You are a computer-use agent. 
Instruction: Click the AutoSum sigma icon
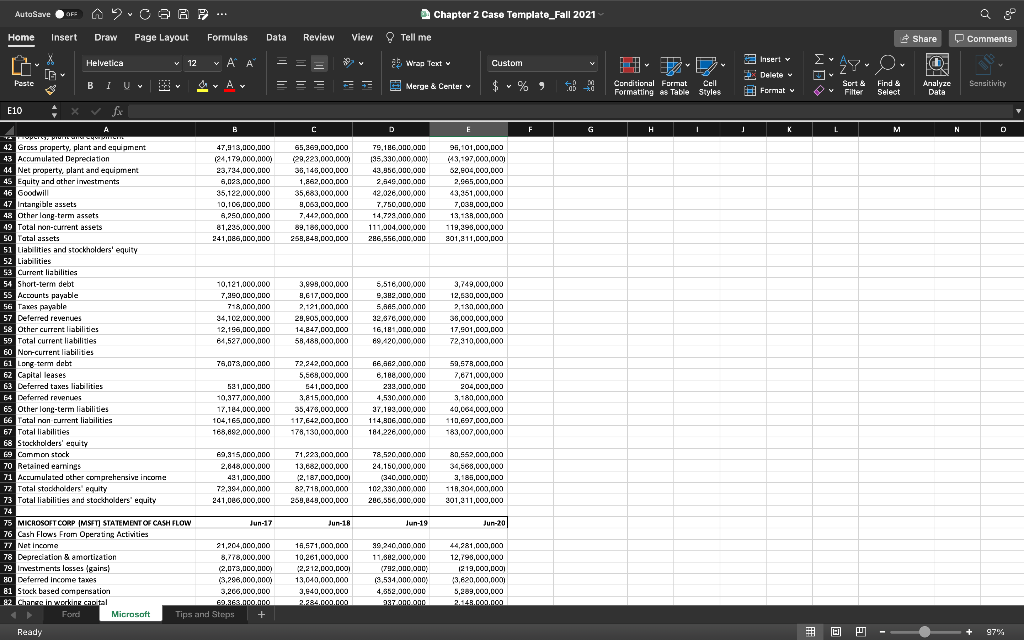pos(818,59)
